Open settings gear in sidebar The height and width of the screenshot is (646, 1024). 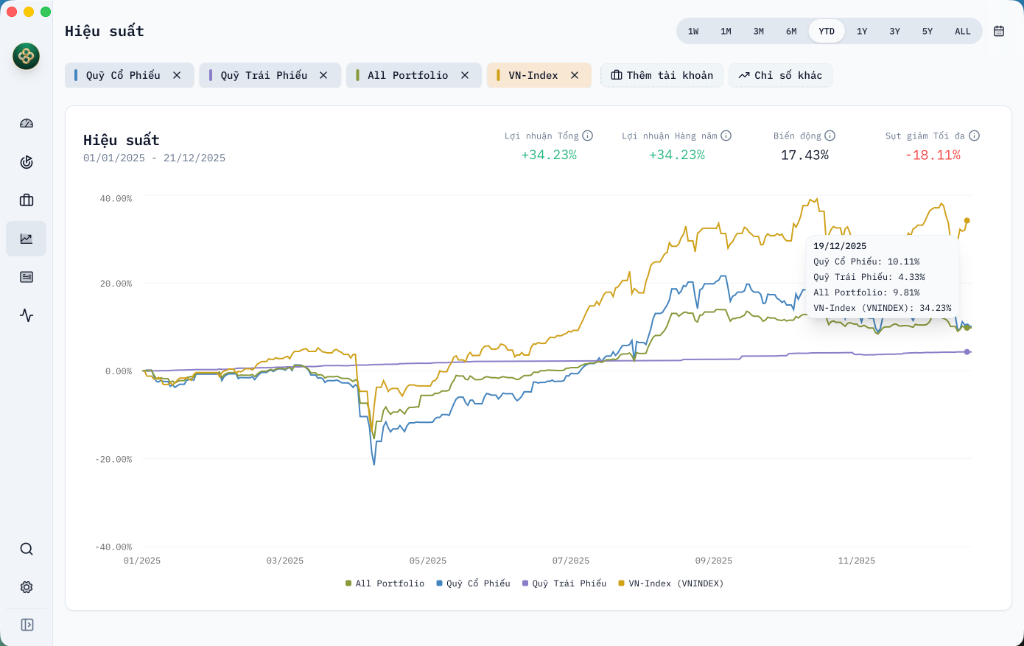[x=26, y=587]
